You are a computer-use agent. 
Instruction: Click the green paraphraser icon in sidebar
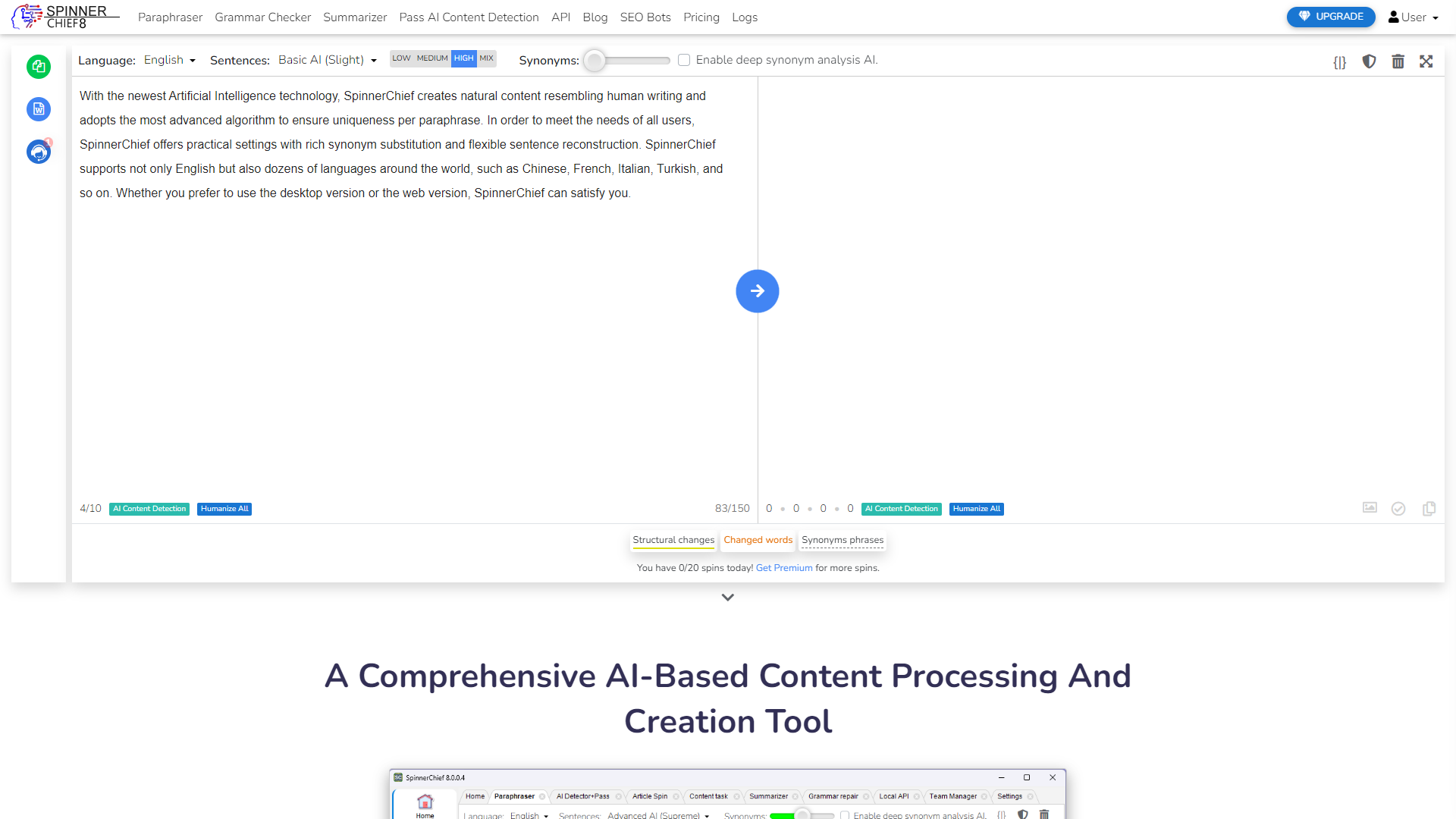tap(39, 67)
